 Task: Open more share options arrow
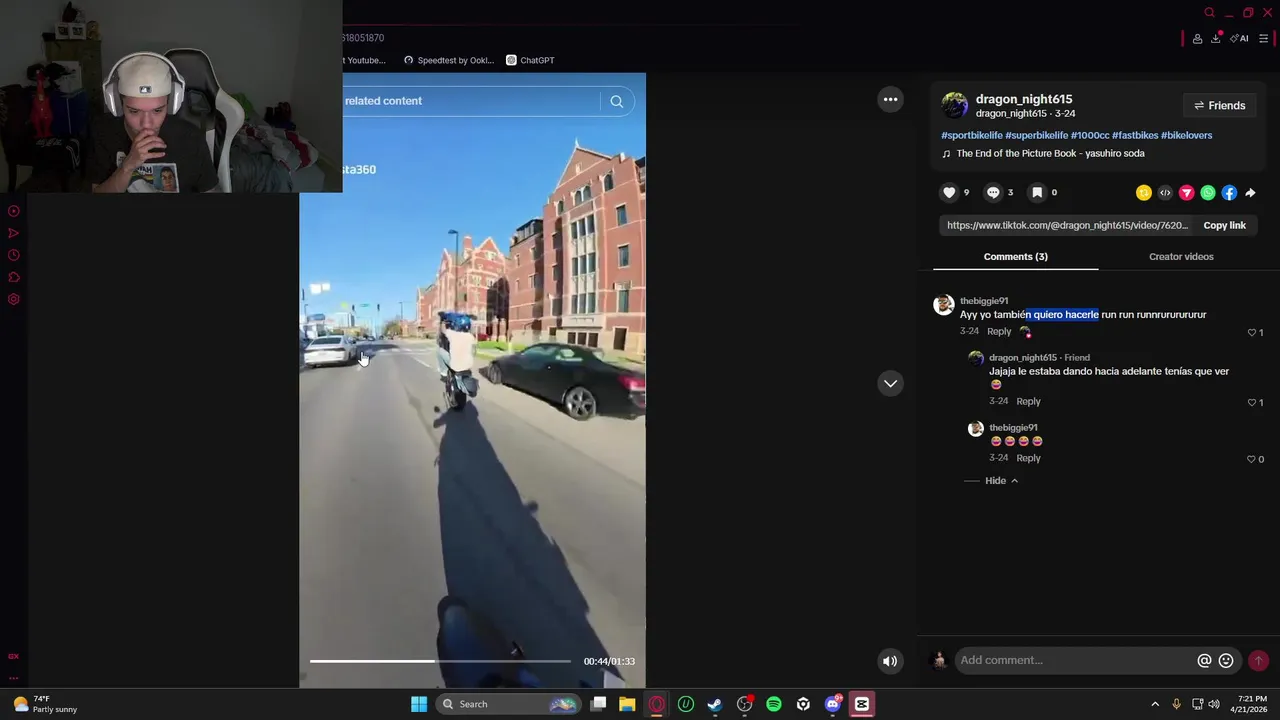[1250, 193]
